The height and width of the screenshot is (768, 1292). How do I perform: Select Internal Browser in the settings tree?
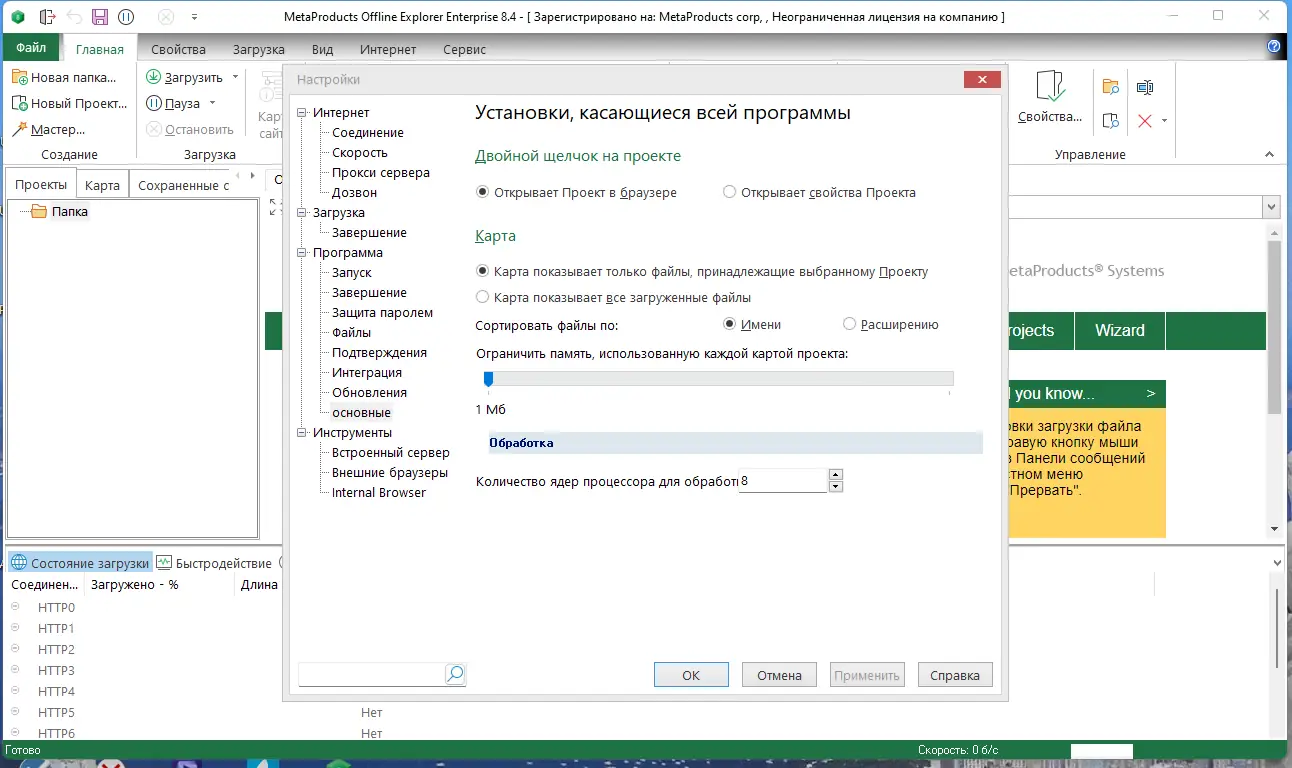[379, 493]
